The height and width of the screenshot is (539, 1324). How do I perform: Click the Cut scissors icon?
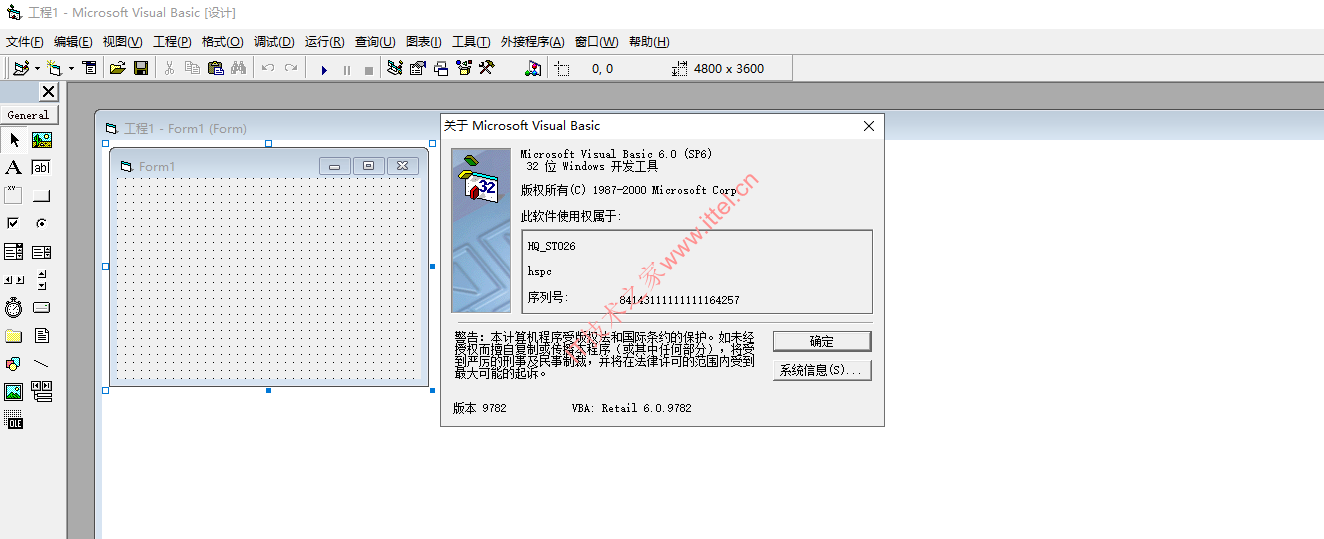(169, 68)
